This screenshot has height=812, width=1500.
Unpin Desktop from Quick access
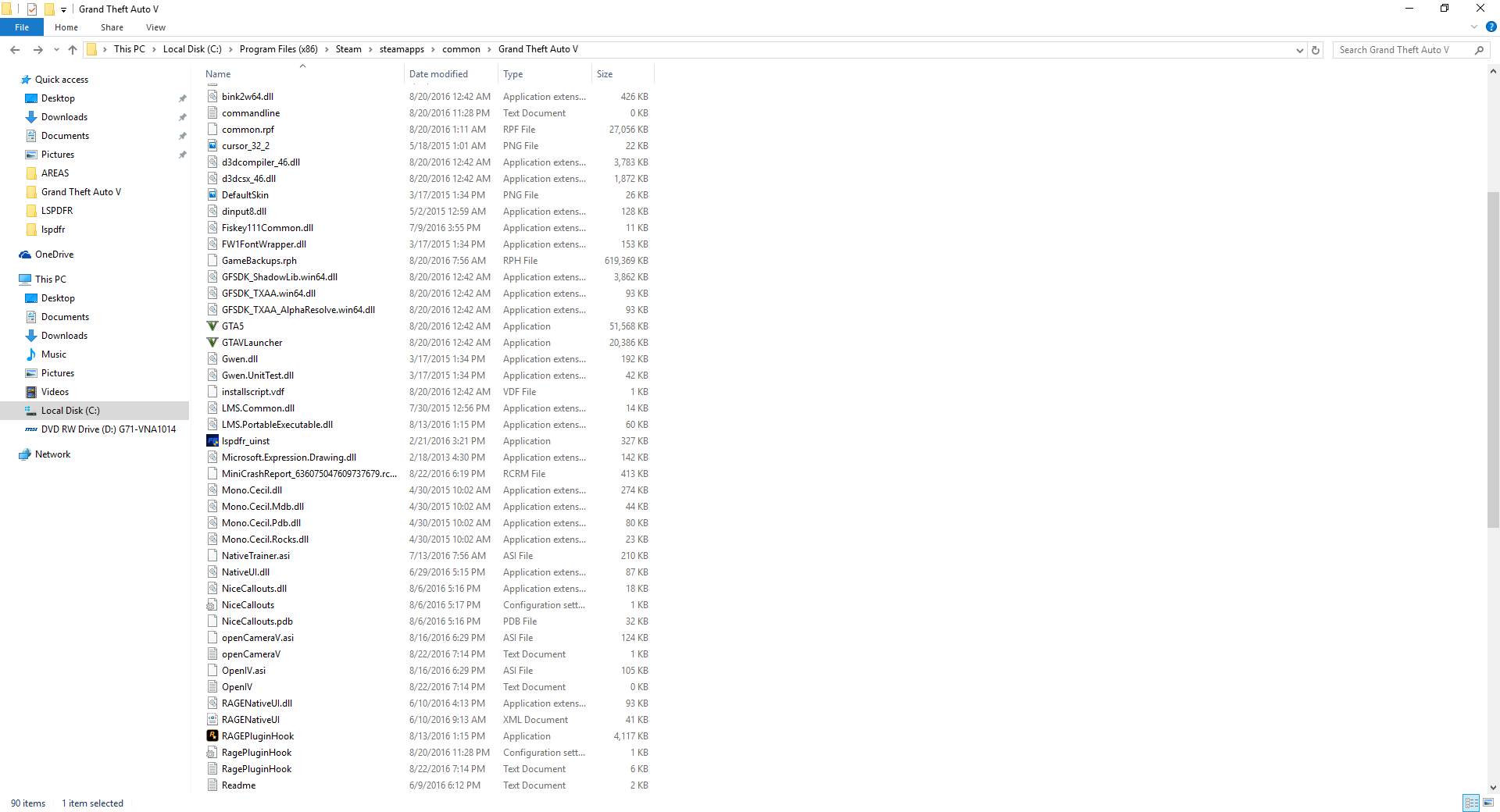coord(182,98)
